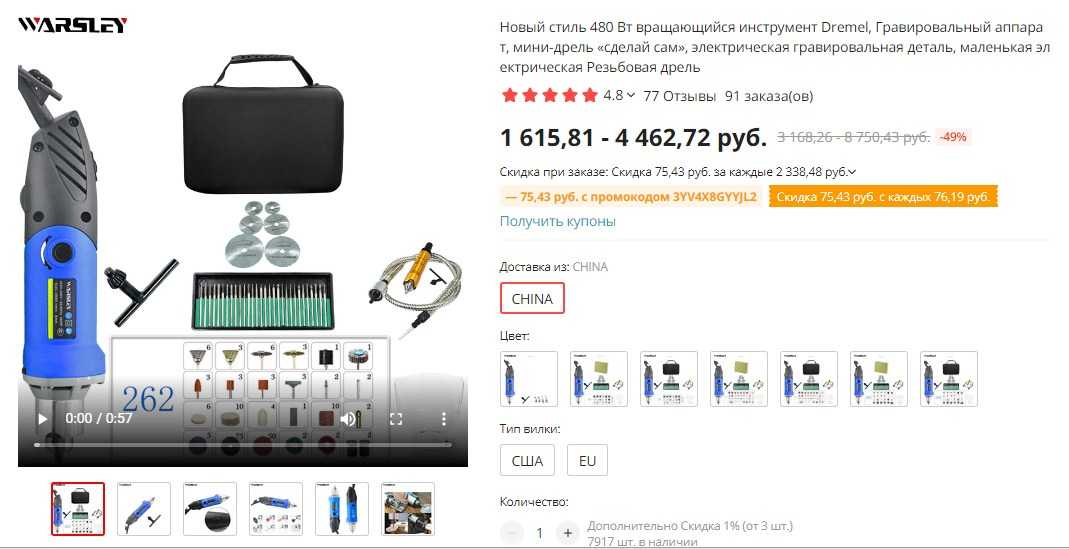Click the Warsley brand logo
Viewport: 1069px width, 549px height.
(x=73, y=26)
